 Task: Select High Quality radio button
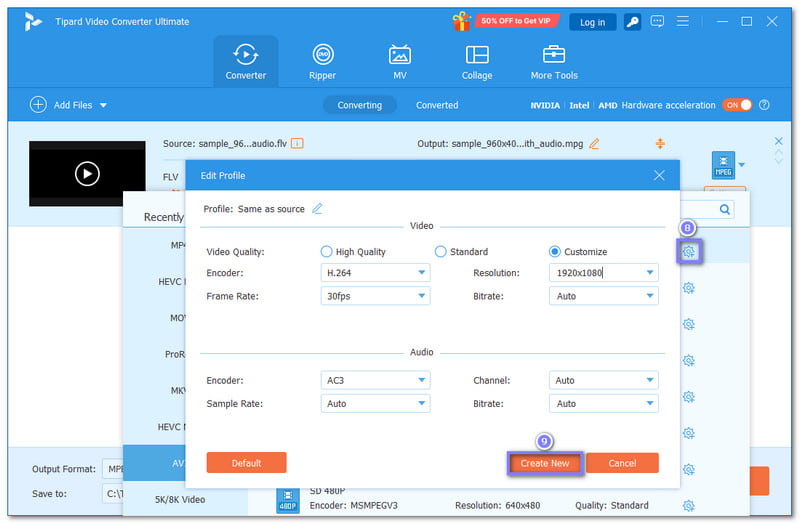[x=326, y=252]
